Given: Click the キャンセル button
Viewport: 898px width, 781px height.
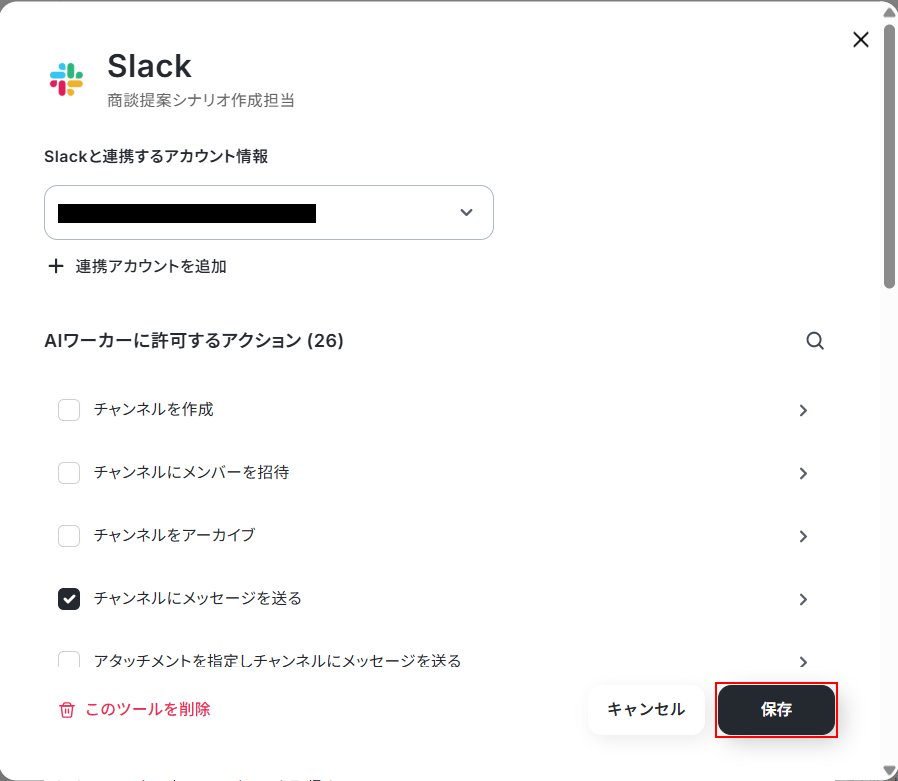Looking at the screenshot, I should pyautogui.click(x=646, y=710).
